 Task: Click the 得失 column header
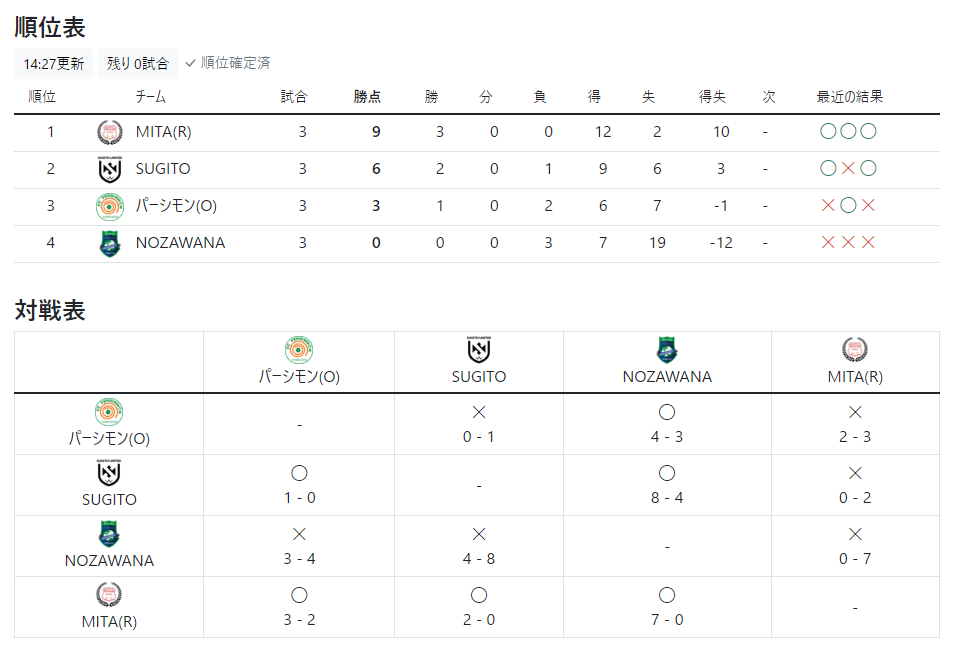tap(712, 97)
